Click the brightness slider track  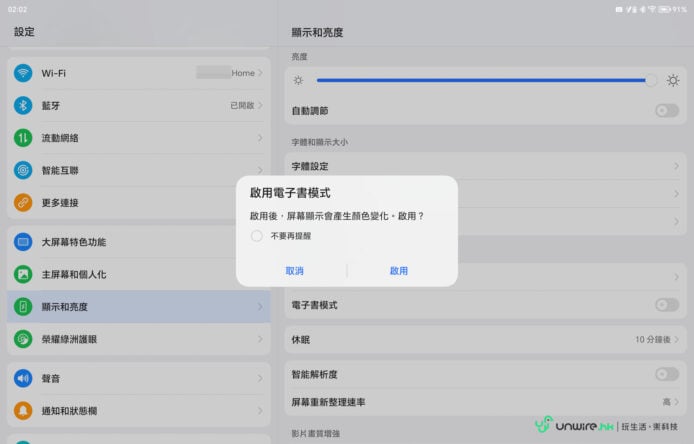click(480, 80)
